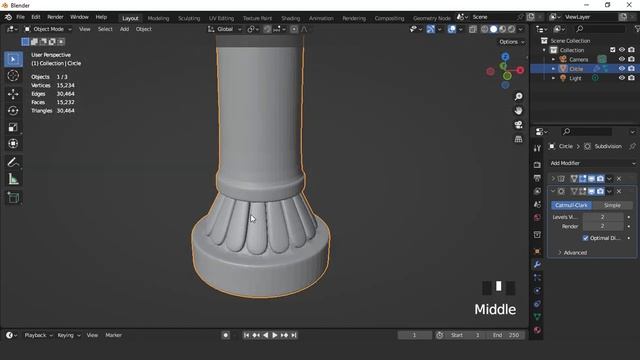Switch to the Shading workspace tab
The width and height of the screenshot is (640, 360).
click(291, 18)
